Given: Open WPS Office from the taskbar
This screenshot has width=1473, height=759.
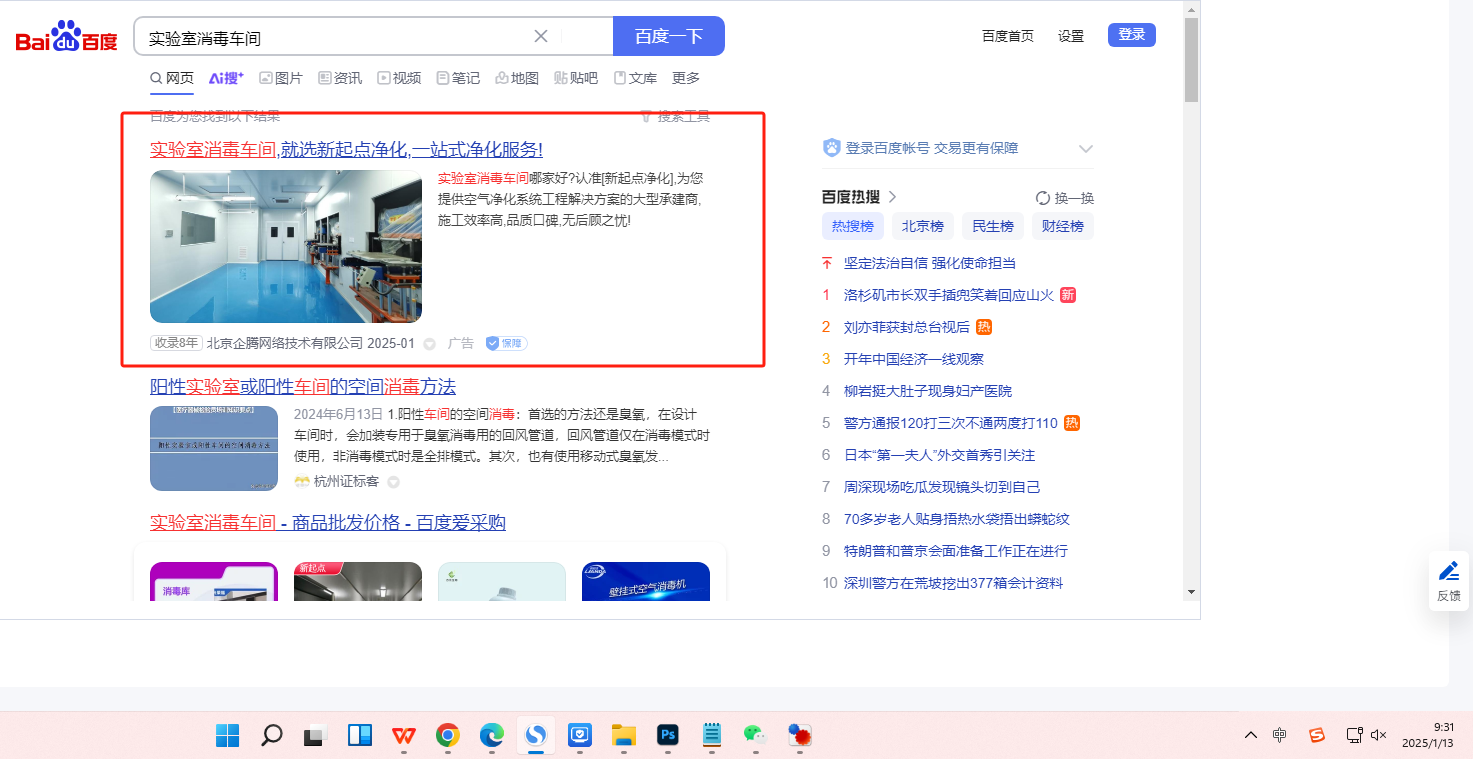Looking at the screenshot, I should [x=404, y=736].
